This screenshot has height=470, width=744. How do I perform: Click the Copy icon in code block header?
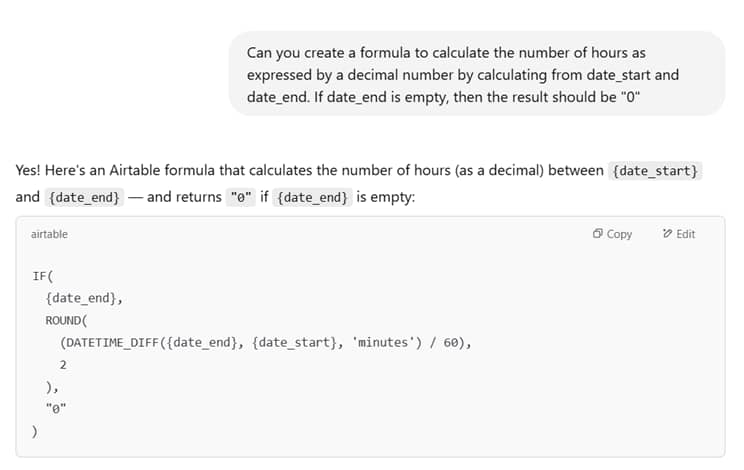(x=597, y=233)
